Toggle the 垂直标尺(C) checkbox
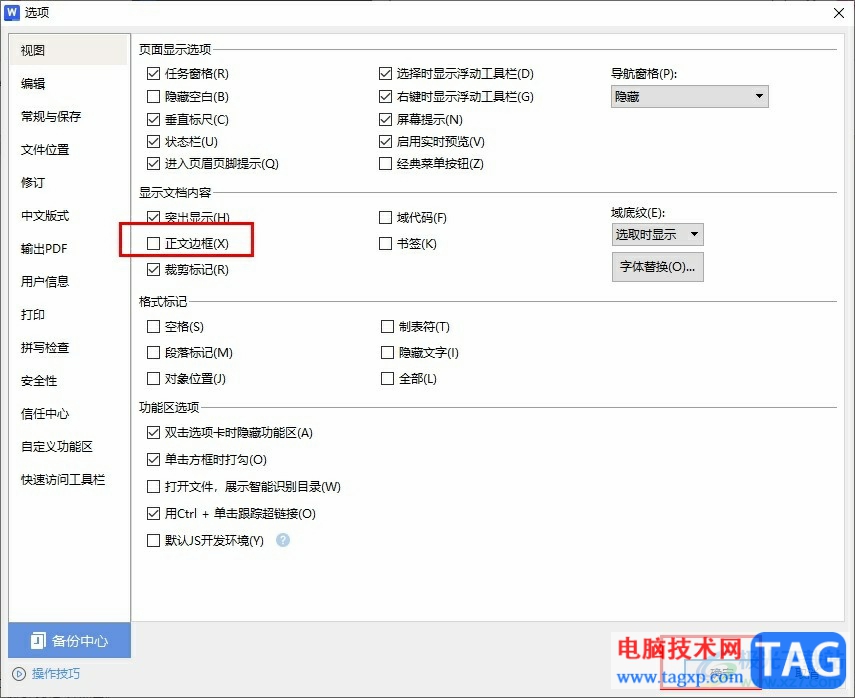The width and height of the screenshot is (855, 698). pyautogui.click(x=153, y=119)
